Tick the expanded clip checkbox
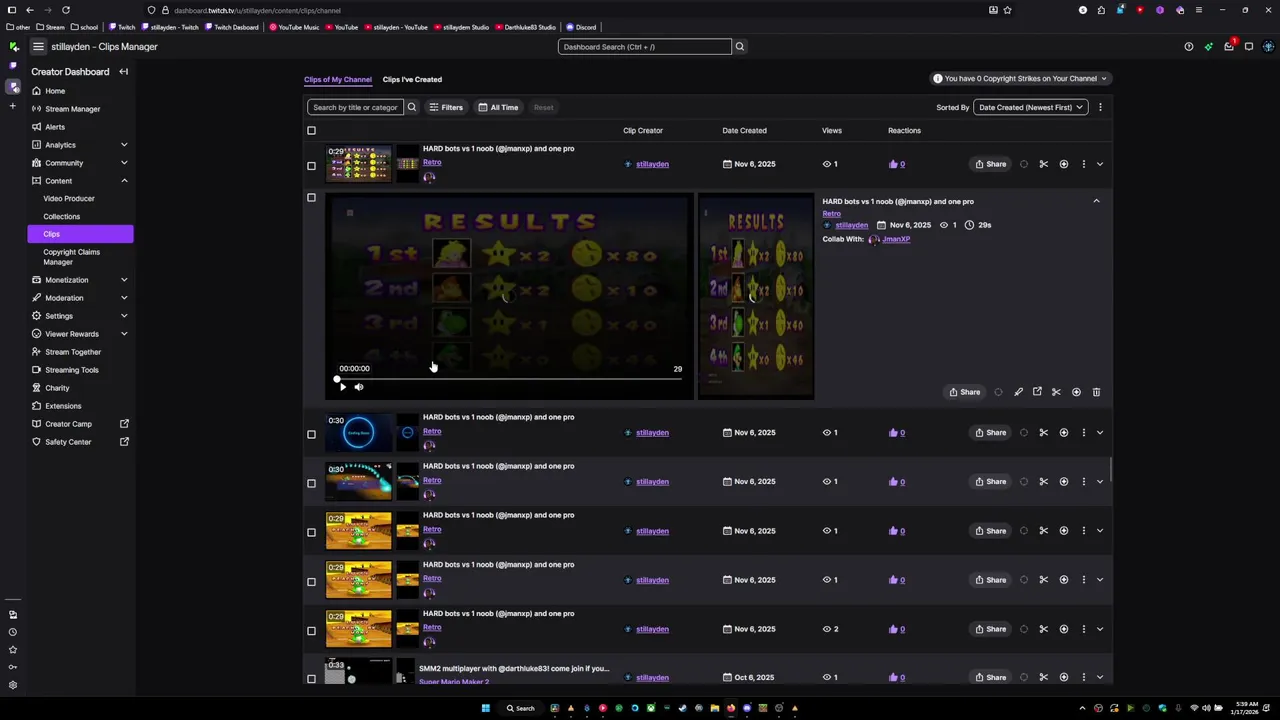 pyautogui.click(x=311, y=198)
